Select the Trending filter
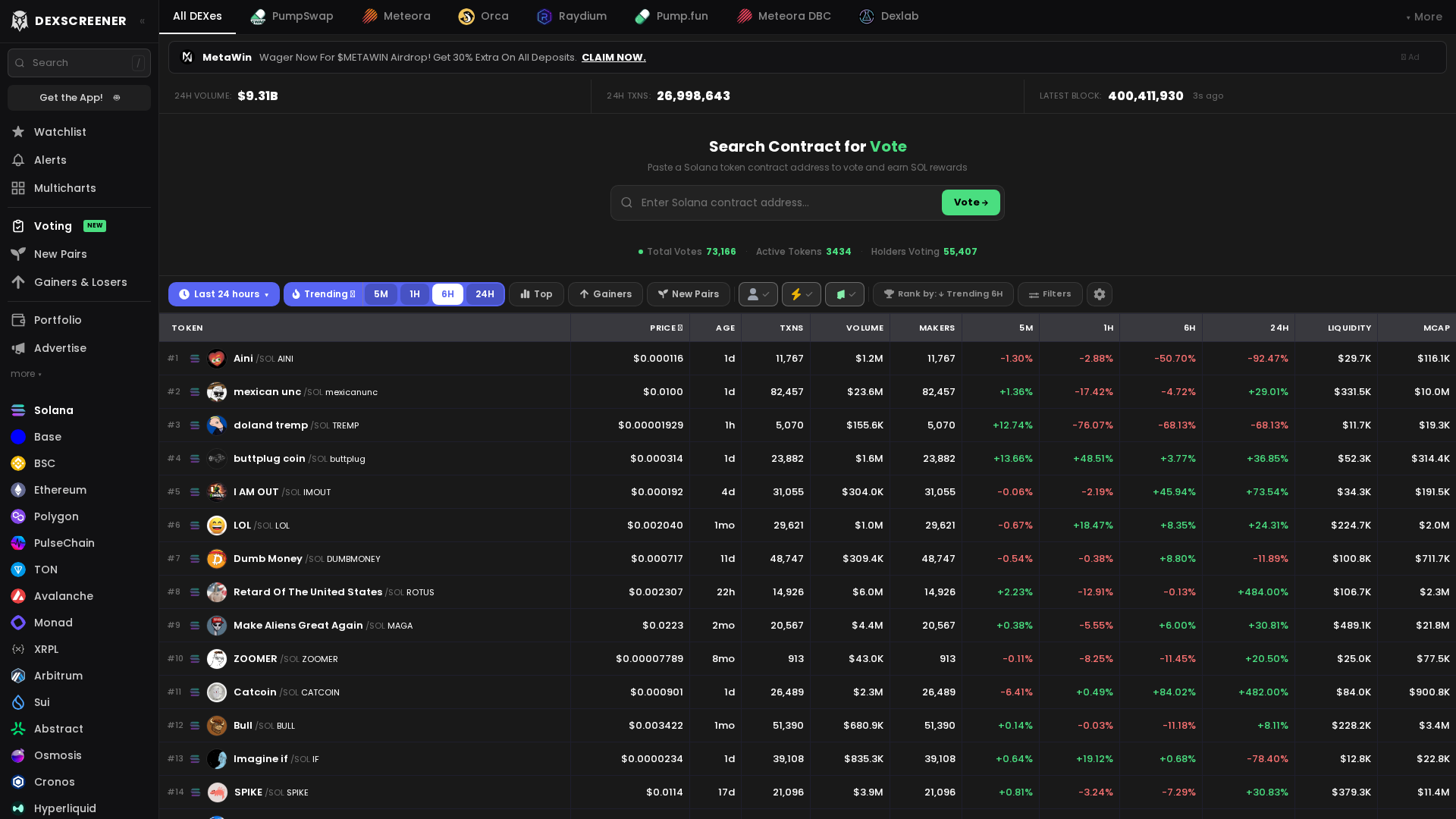The width and height of the screenshot is (1456, 819). click(324, 294)
